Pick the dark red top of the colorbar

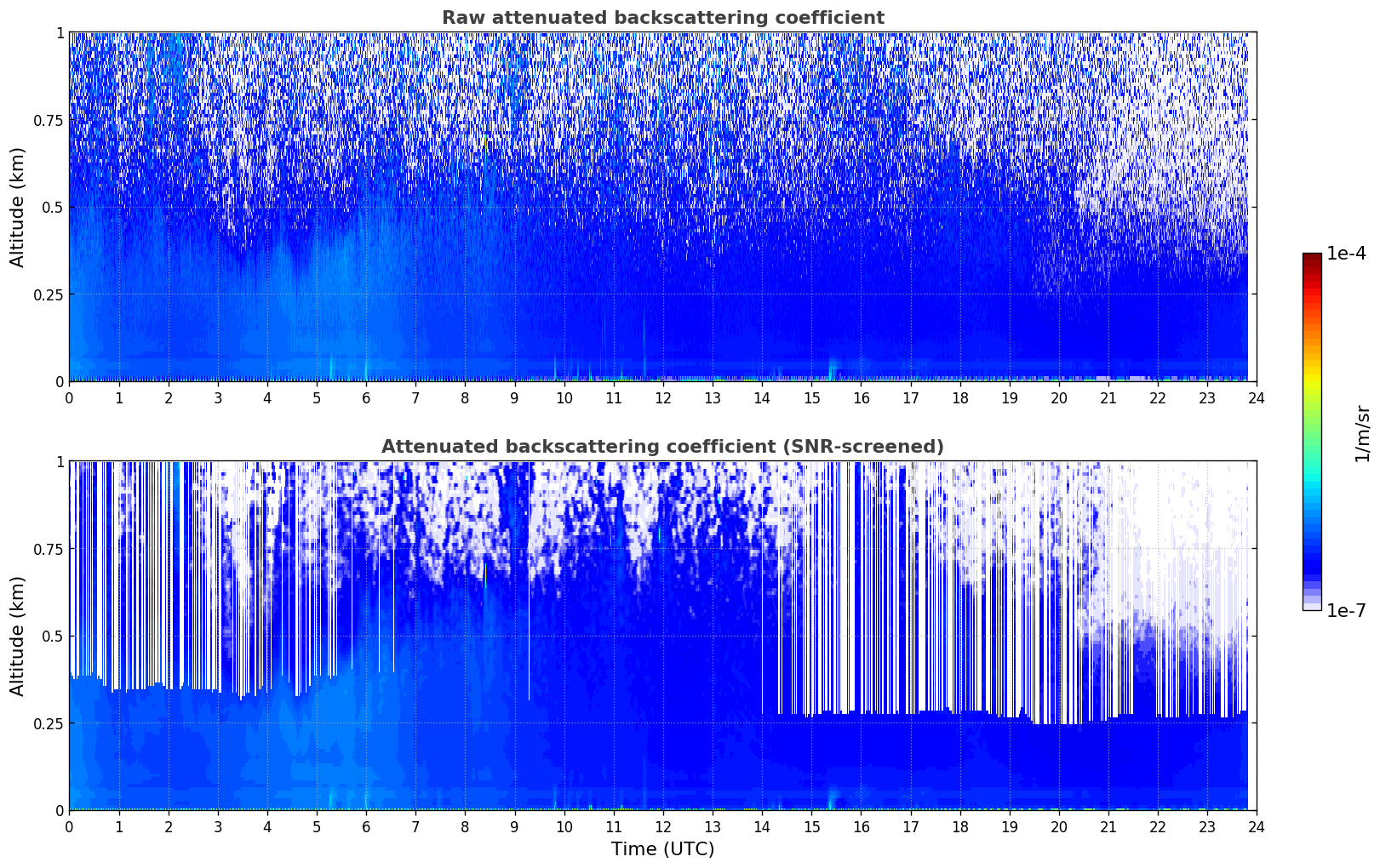tap(1312, 258)
